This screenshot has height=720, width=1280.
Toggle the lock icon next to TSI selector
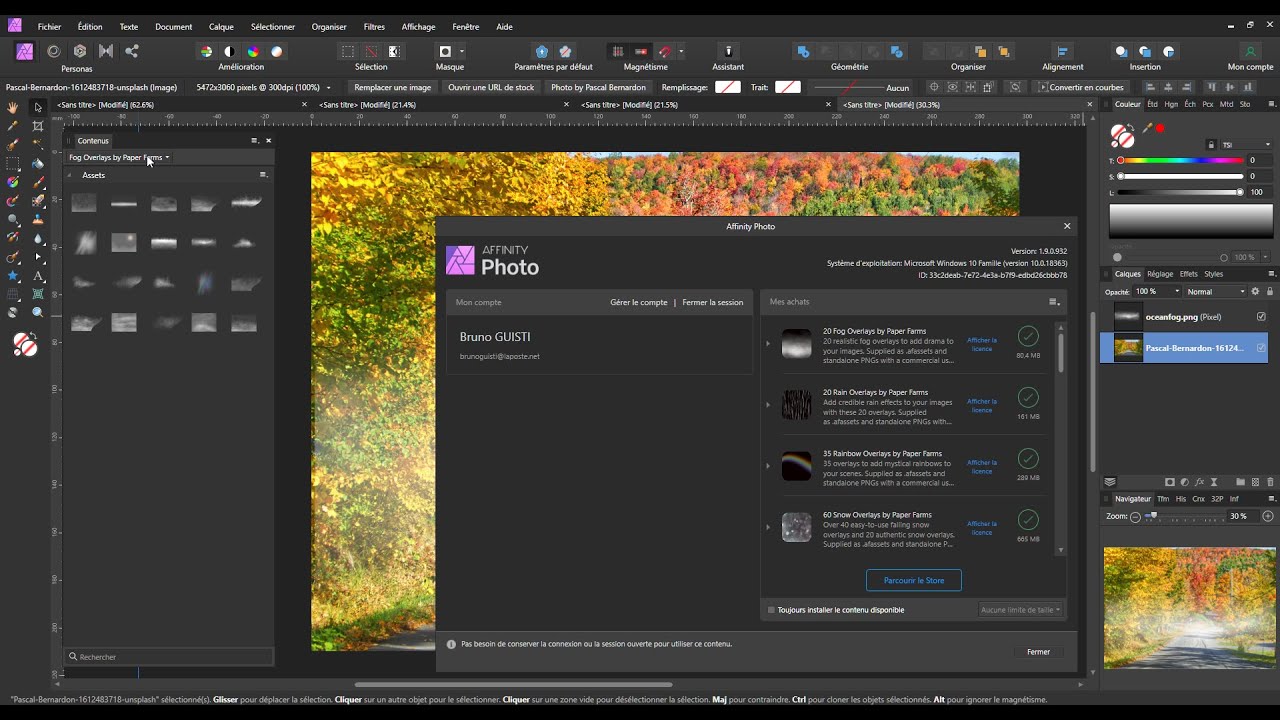click(x=1211, y=145)
